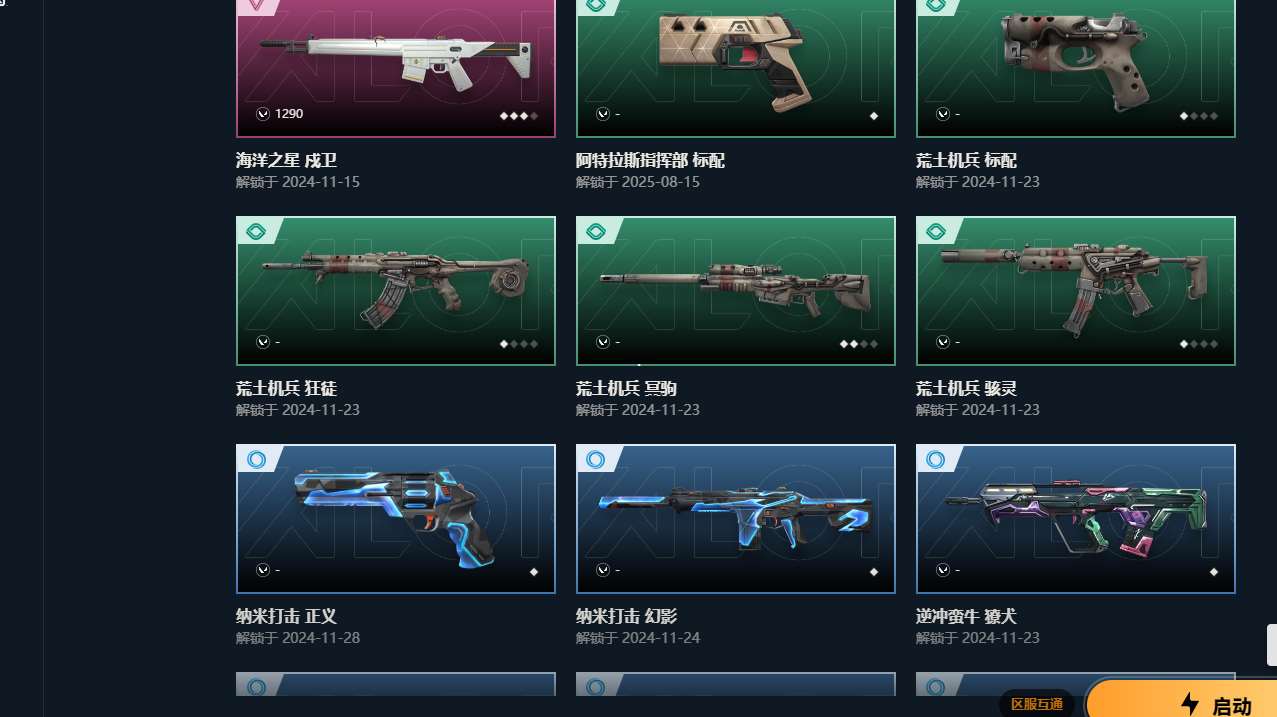Screen dimensions: 1277x717
Task: Click upgrade level diamonds on 荒土机兵 冥驹
Action: coord(859,344)
